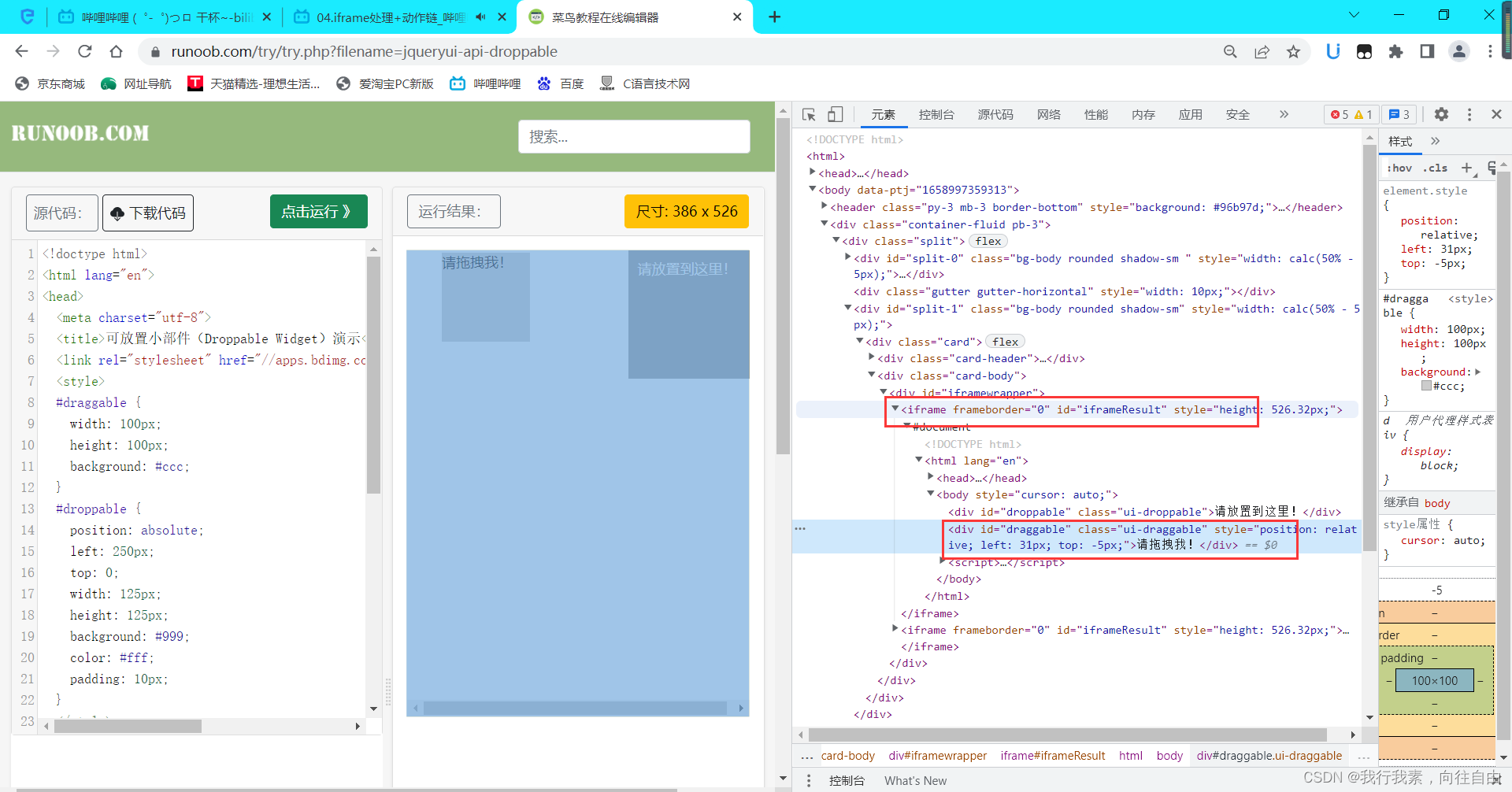This screenshot has height=792, width=1512.
Task: Open 哔哩哔哩 bookmark
Action: pyautogui.click(x=485, y=83)
